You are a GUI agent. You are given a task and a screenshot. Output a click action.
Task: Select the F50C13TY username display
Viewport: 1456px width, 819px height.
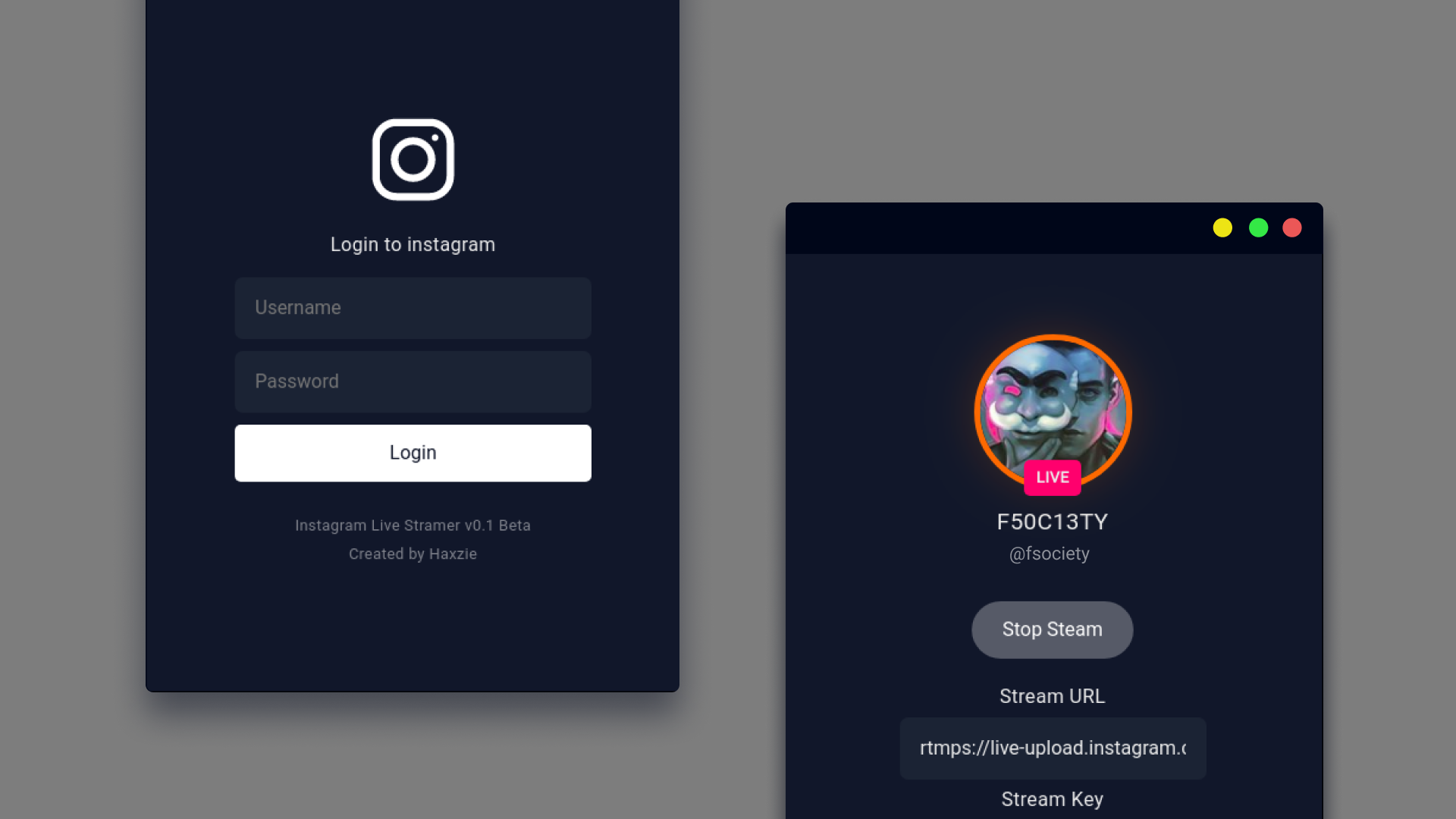pos(1052,521)
